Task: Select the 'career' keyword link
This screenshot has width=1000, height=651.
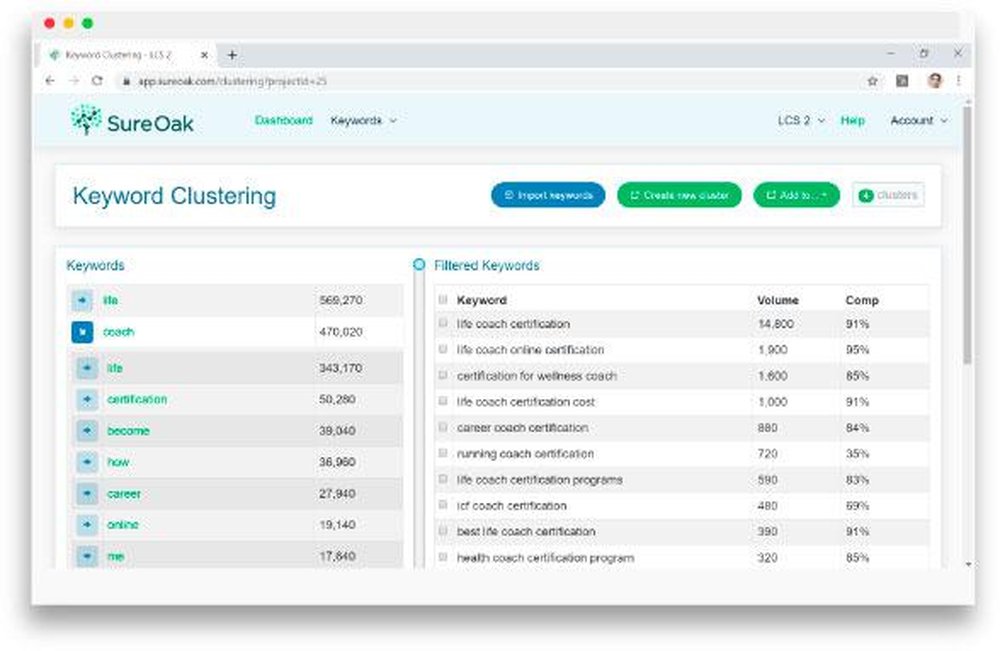Action: 124,494
